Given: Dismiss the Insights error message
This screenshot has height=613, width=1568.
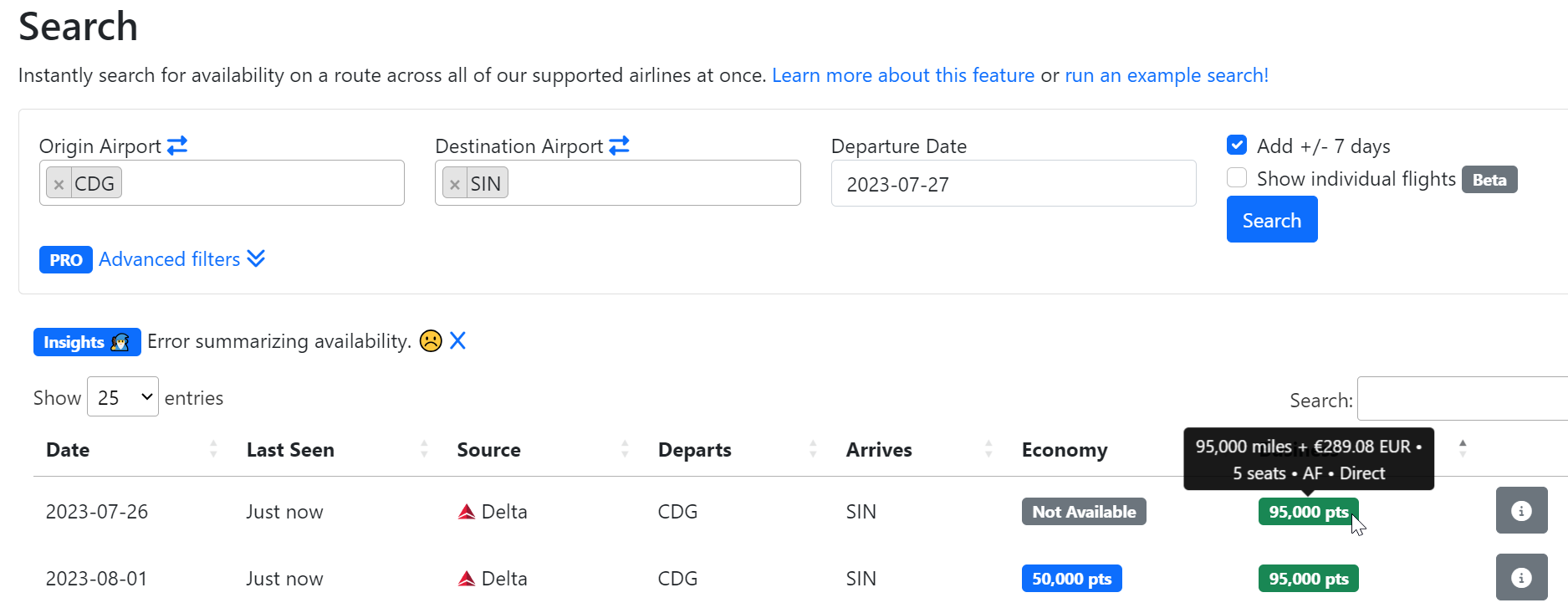Looking at the screenshot, I should click(457, 341).
